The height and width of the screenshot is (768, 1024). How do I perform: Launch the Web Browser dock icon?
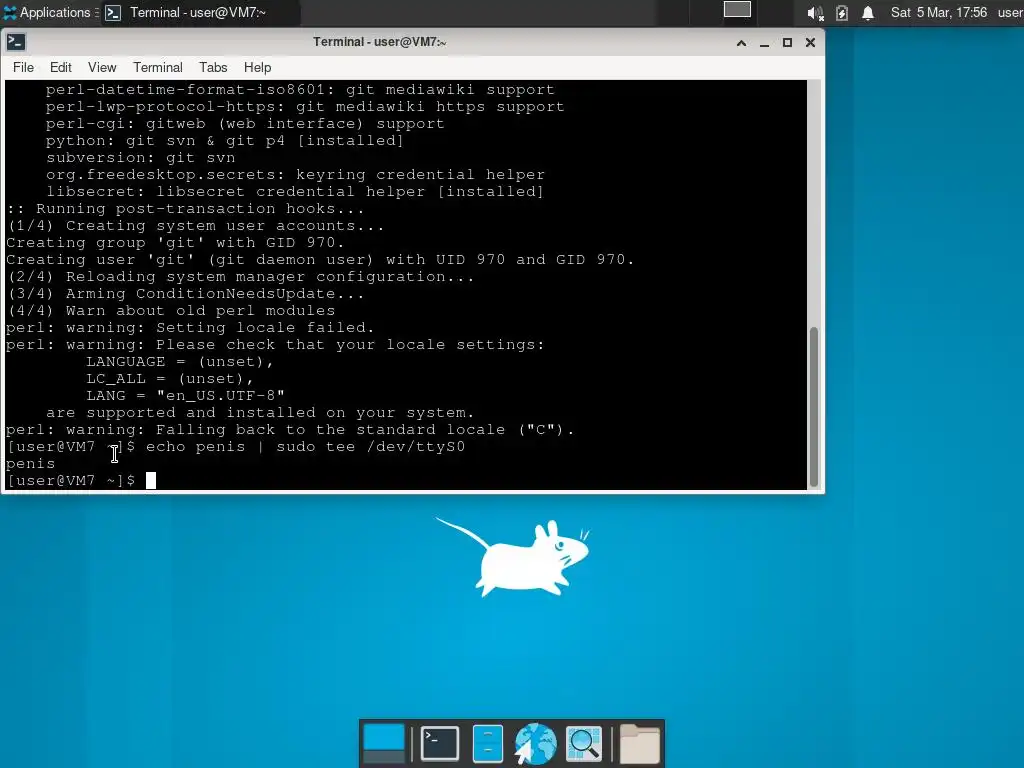pos(535,743)
